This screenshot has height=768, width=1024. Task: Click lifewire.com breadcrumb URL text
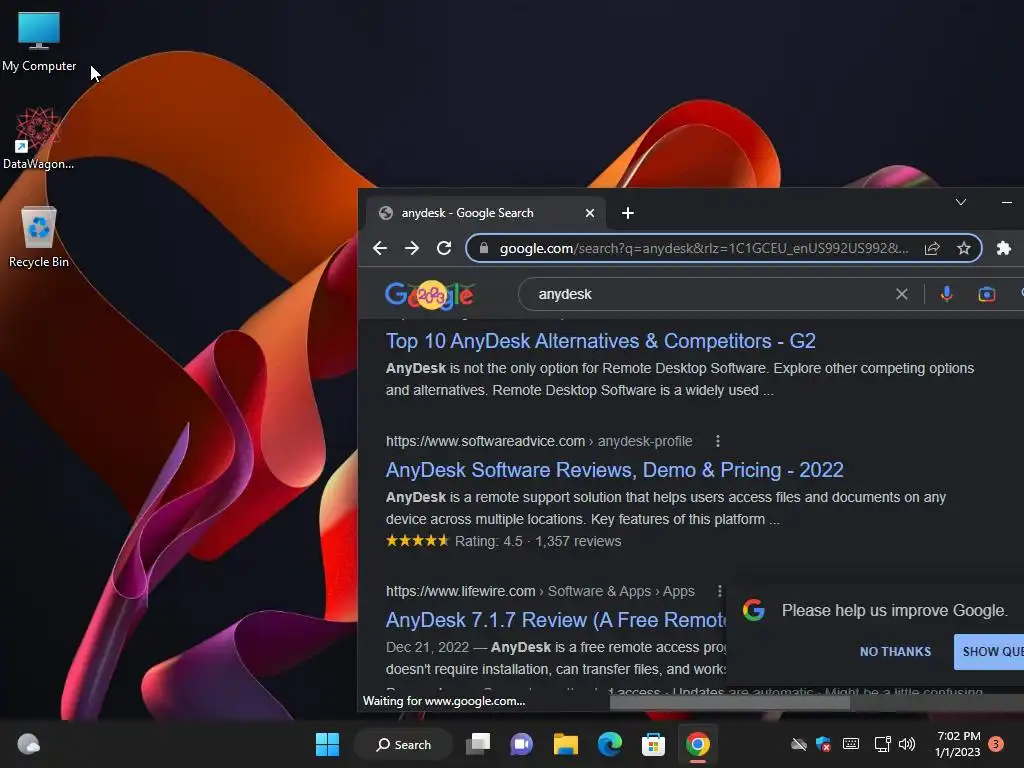540,591
